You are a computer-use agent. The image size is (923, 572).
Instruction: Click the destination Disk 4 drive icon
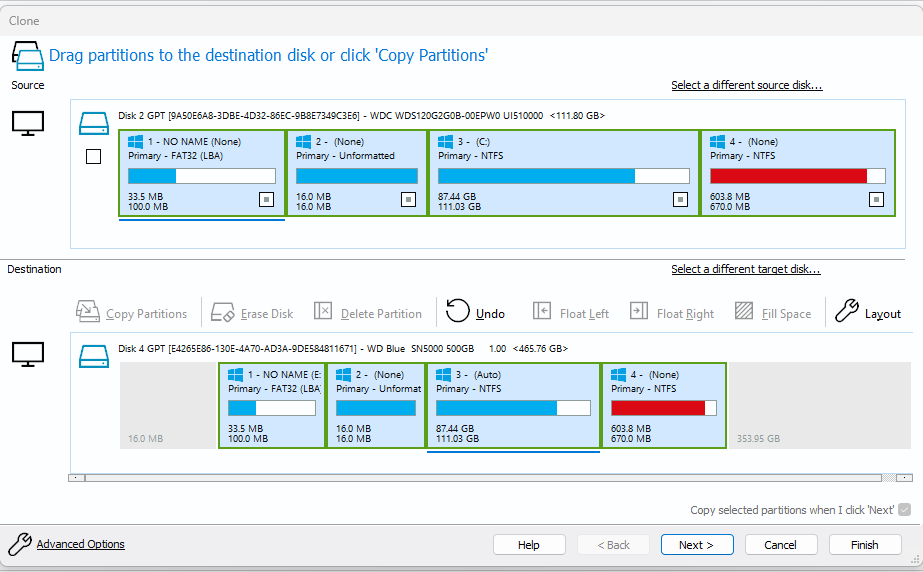(94, 355)
